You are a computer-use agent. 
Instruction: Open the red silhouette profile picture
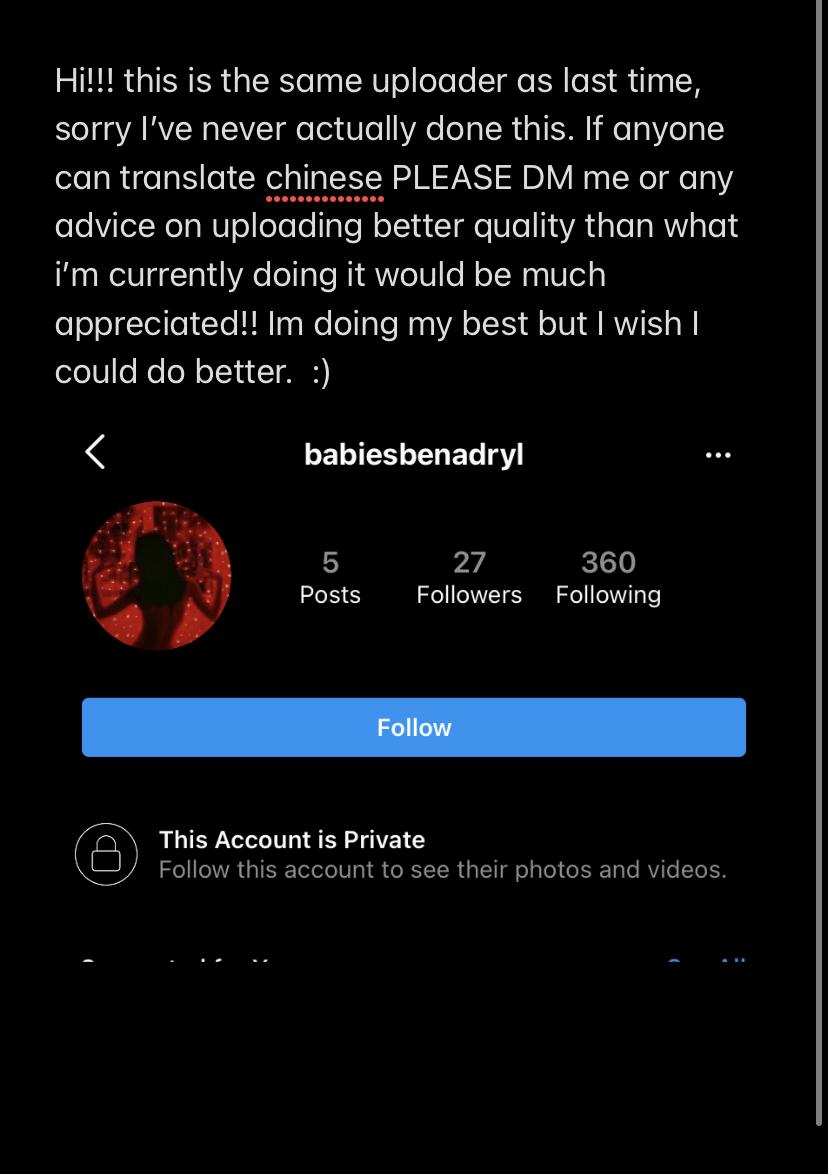point(156,576)
